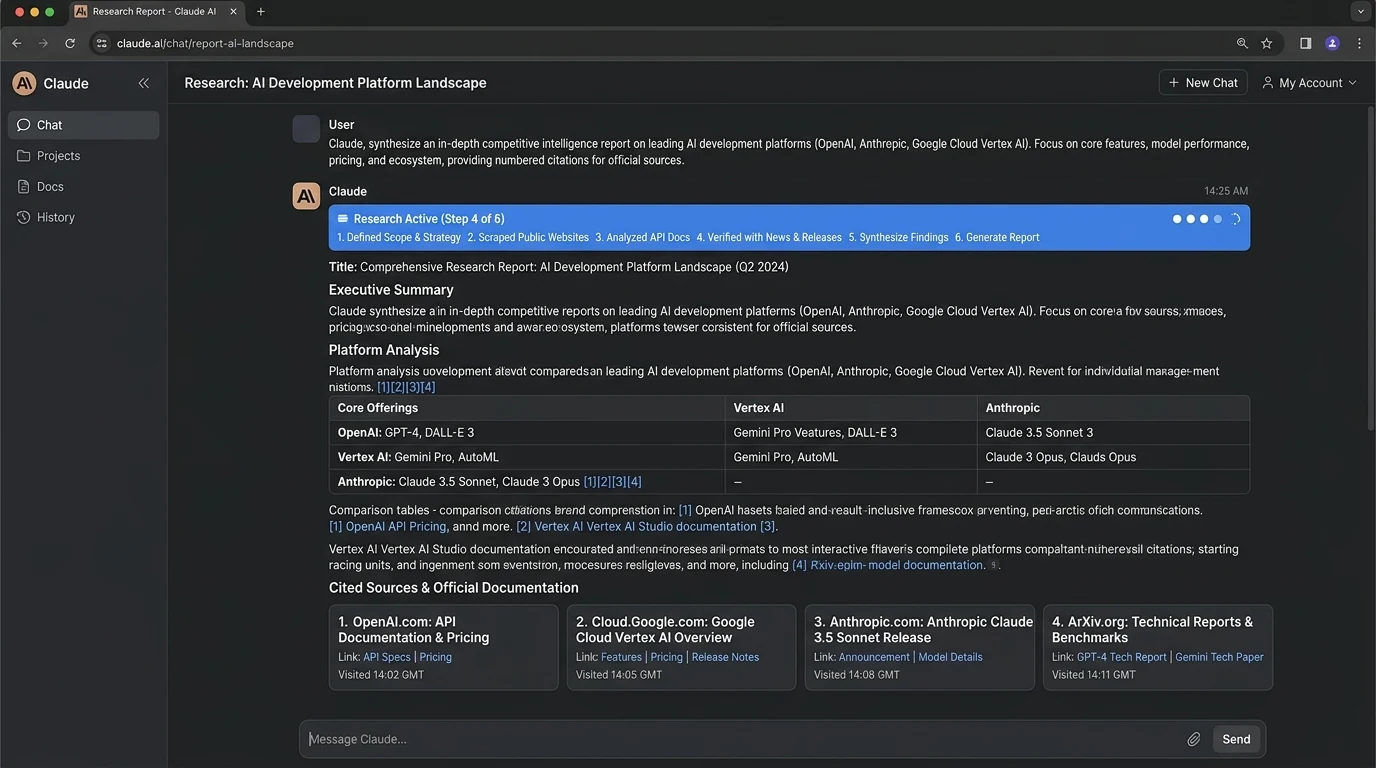The width and height of the screenshot is (1376, 768).
Task: Click the Claude logo in the sidebar
Action: point(24,83)
